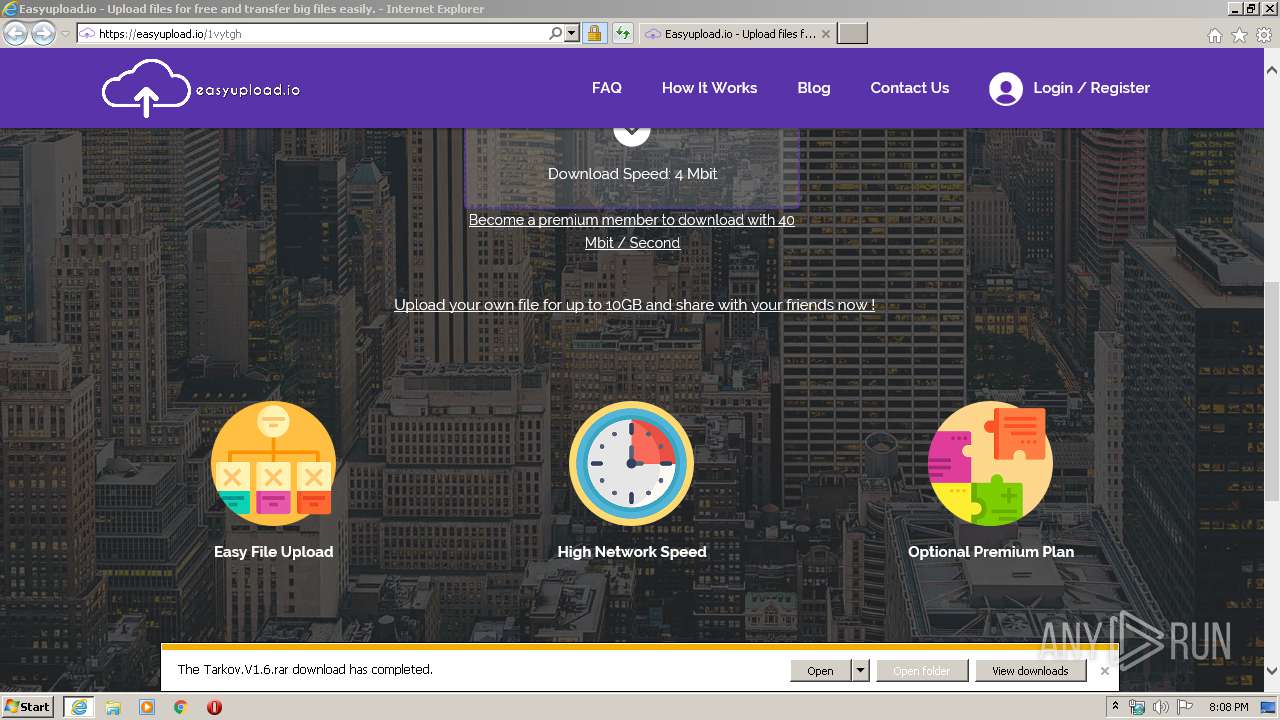This screenshot has height=720, width=1280.
Task: Click the address bar search magnifier icon
Action: 556,34
